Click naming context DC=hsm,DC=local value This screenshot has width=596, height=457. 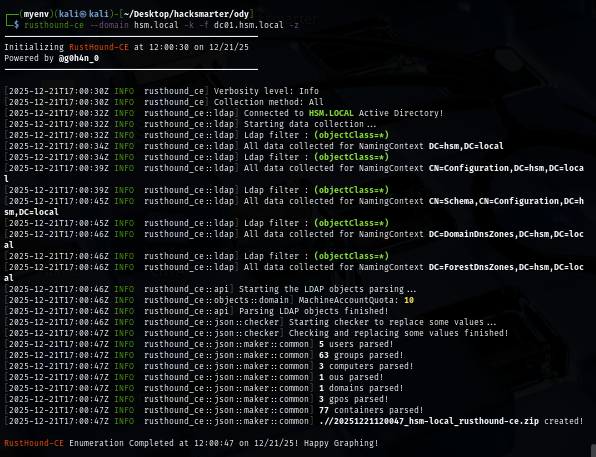[466, 146]
